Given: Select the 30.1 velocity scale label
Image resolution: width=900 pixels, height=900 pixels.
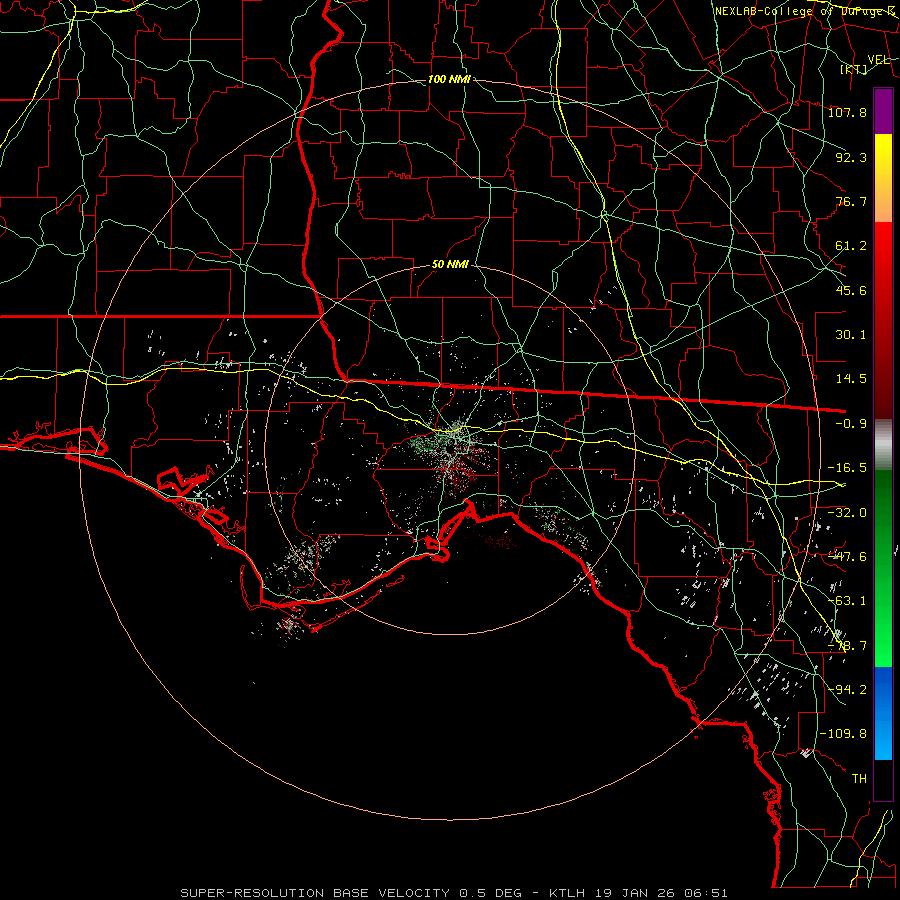Looking at the screenshot, I should [x=851, y=335].
